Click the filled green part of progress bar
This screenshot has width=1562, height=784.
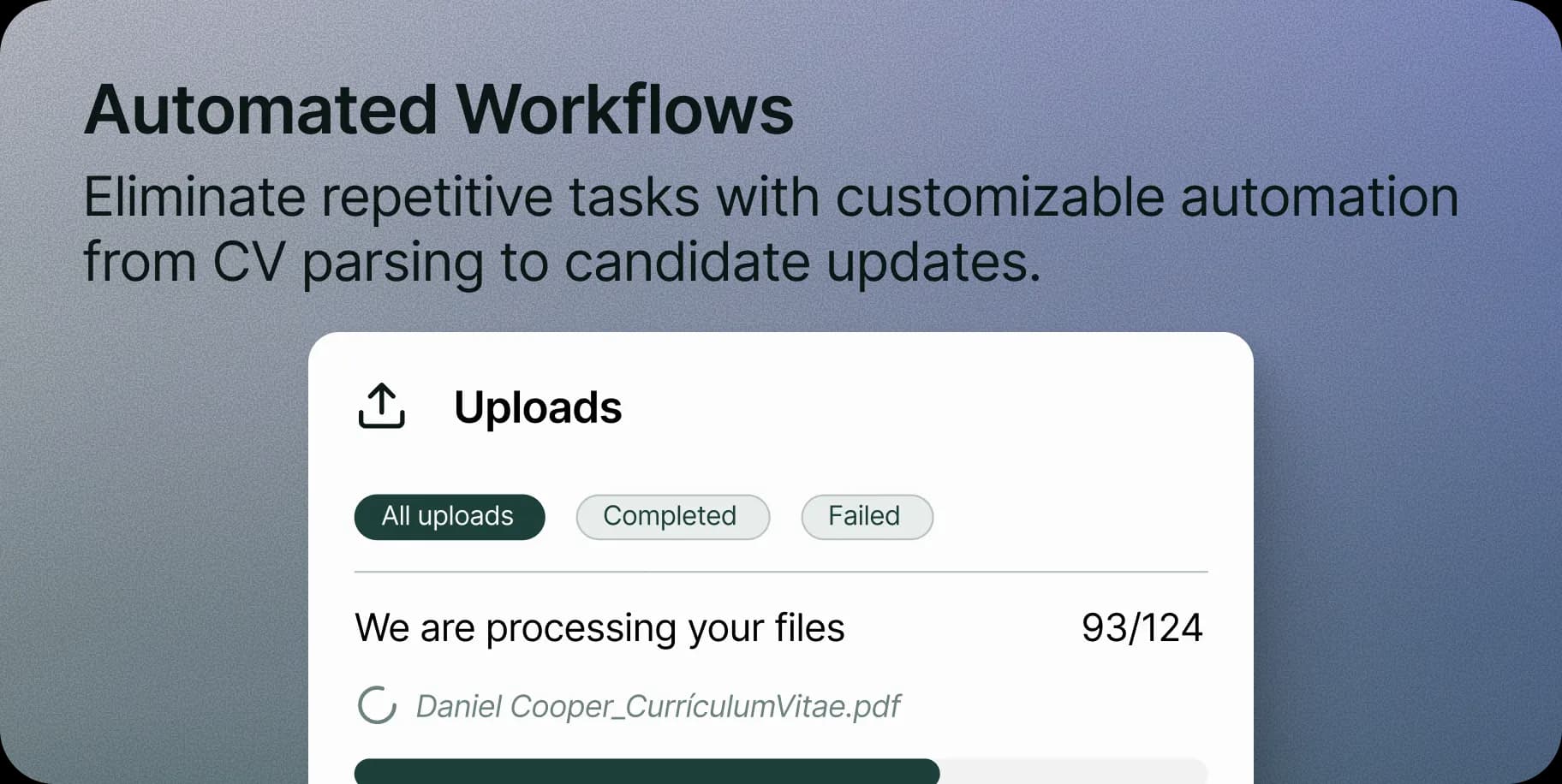coord(647,770)
